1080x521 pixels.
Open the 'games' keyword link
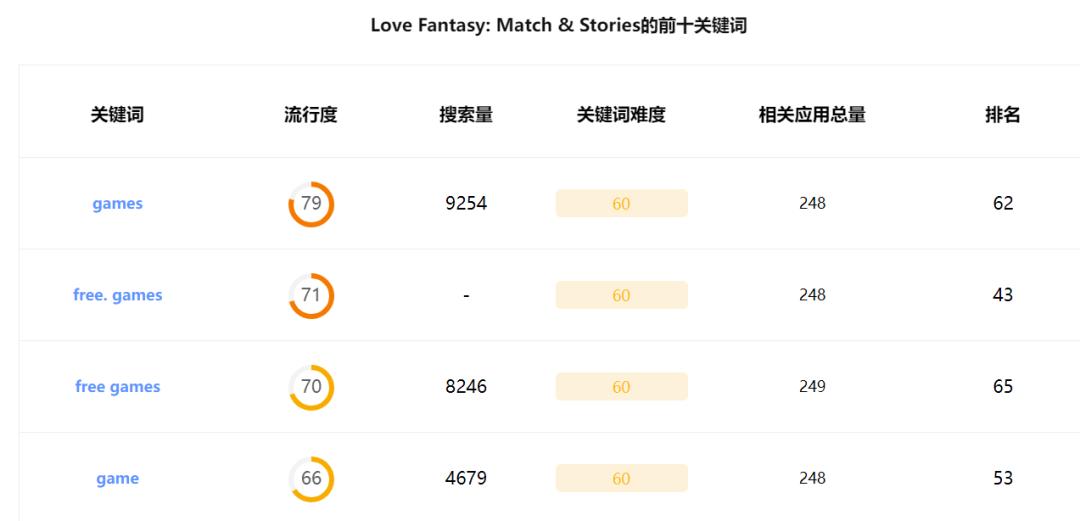coord(117,204)
